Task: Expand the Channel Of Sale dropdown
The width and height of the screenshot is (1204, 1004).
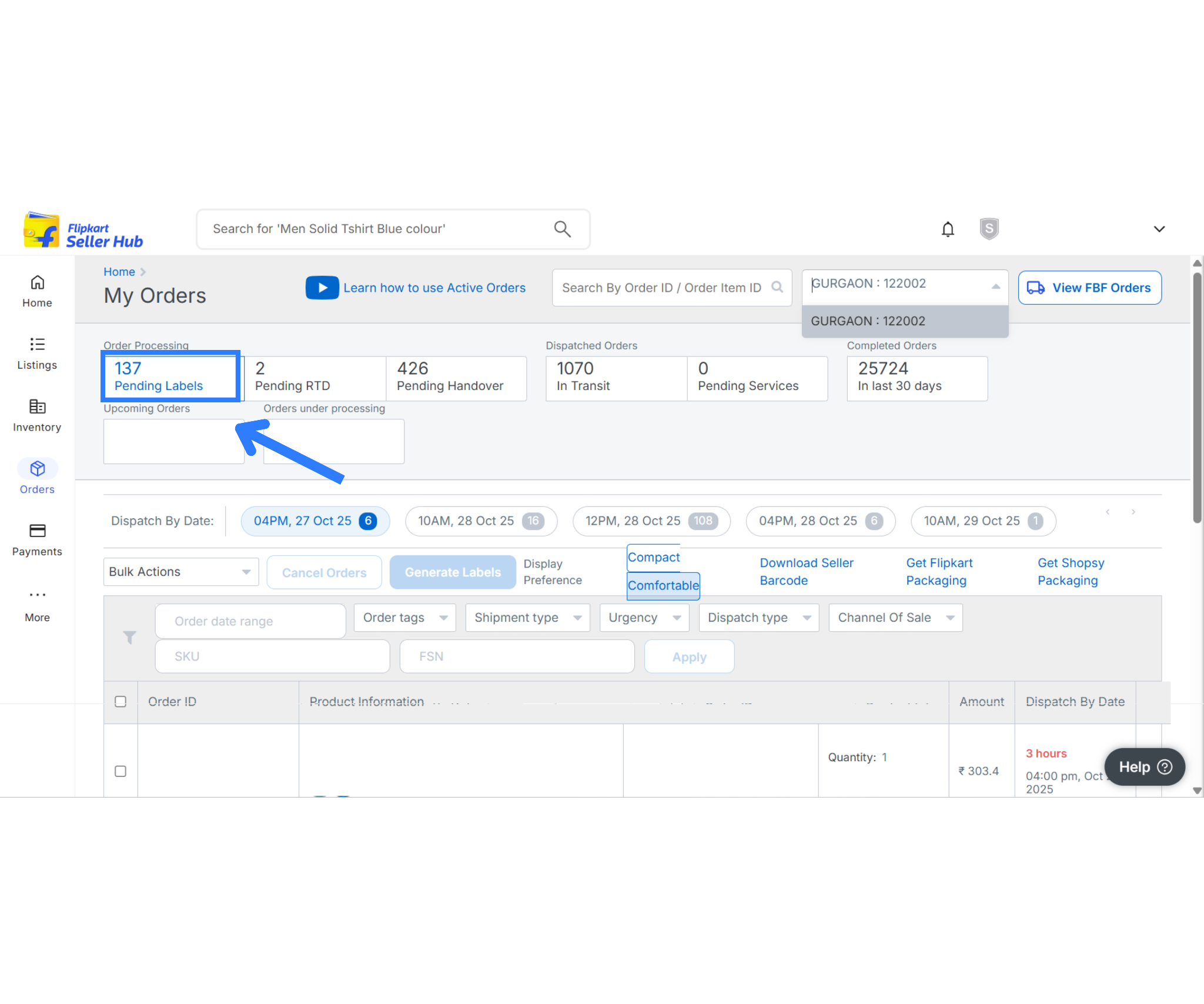Action: coord(895,618)
